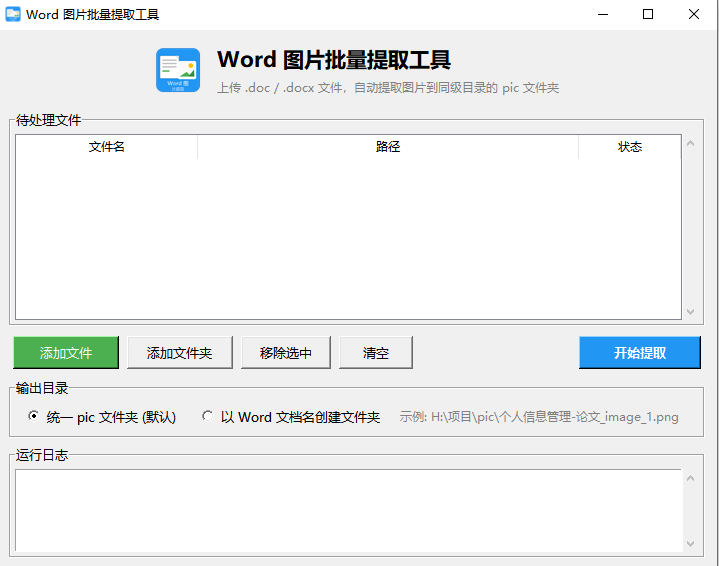
Task: Click the 运行日志 box's scroll up arrow
Action: [x=691, y=478]
